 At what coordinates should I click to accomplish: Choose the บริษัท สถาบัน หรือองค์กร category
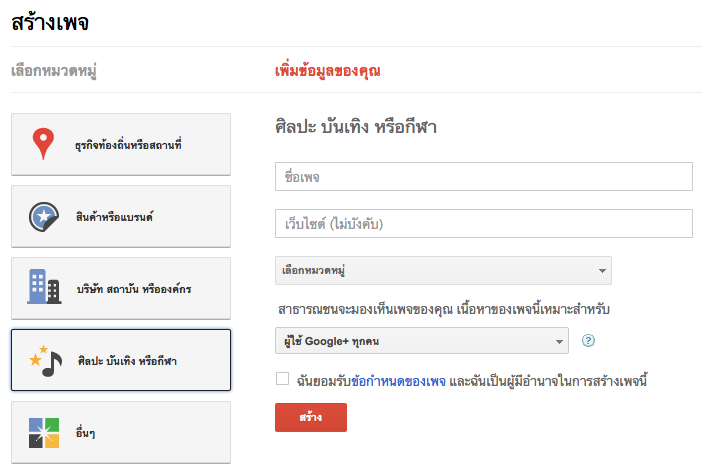[121, 288]
